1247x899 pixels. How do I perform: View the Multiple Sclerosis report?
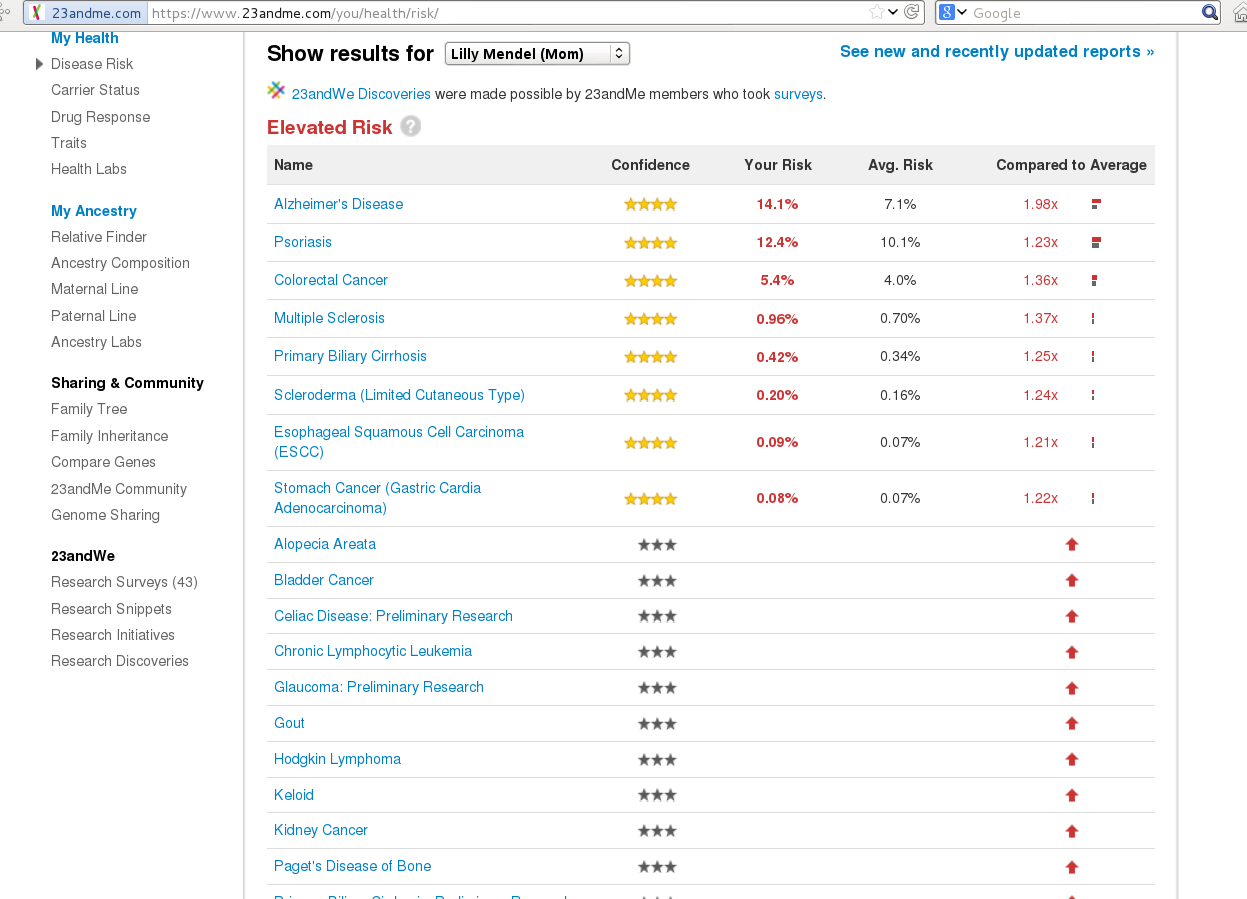pyautogui.click(x=330, y=318)
